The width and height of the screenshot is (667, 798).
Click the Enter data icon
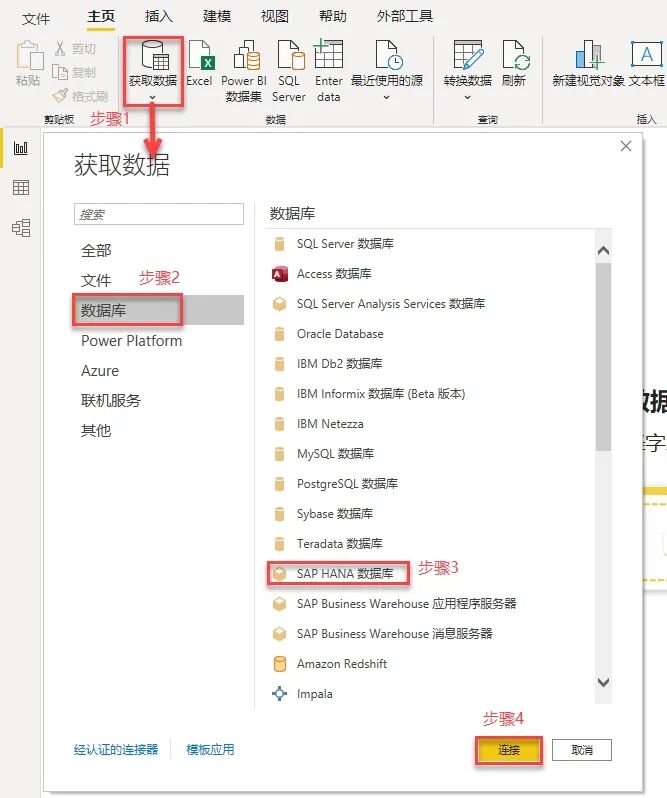click(x=328, y=54)
